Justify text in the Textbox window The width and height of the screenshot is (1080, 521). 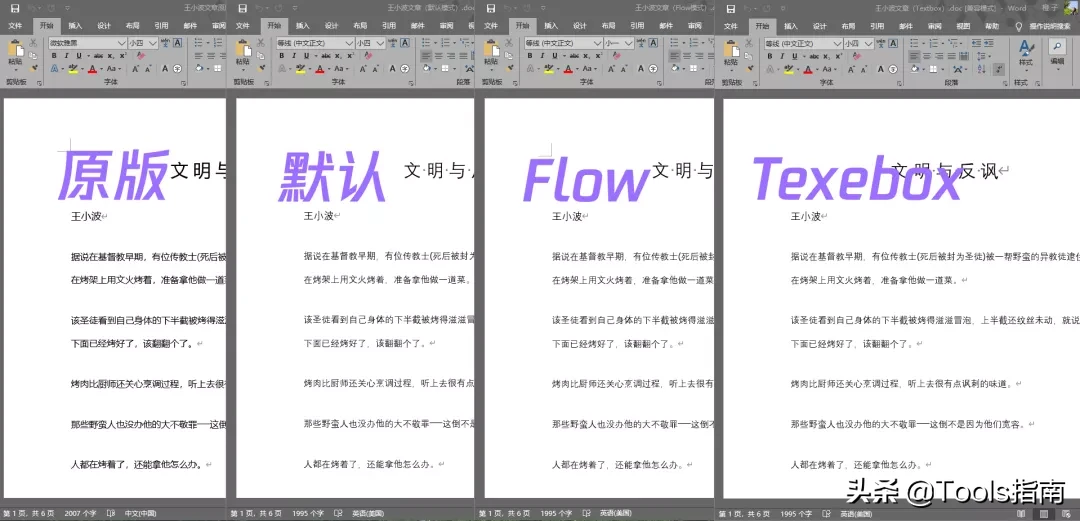(x=951, y=56)
